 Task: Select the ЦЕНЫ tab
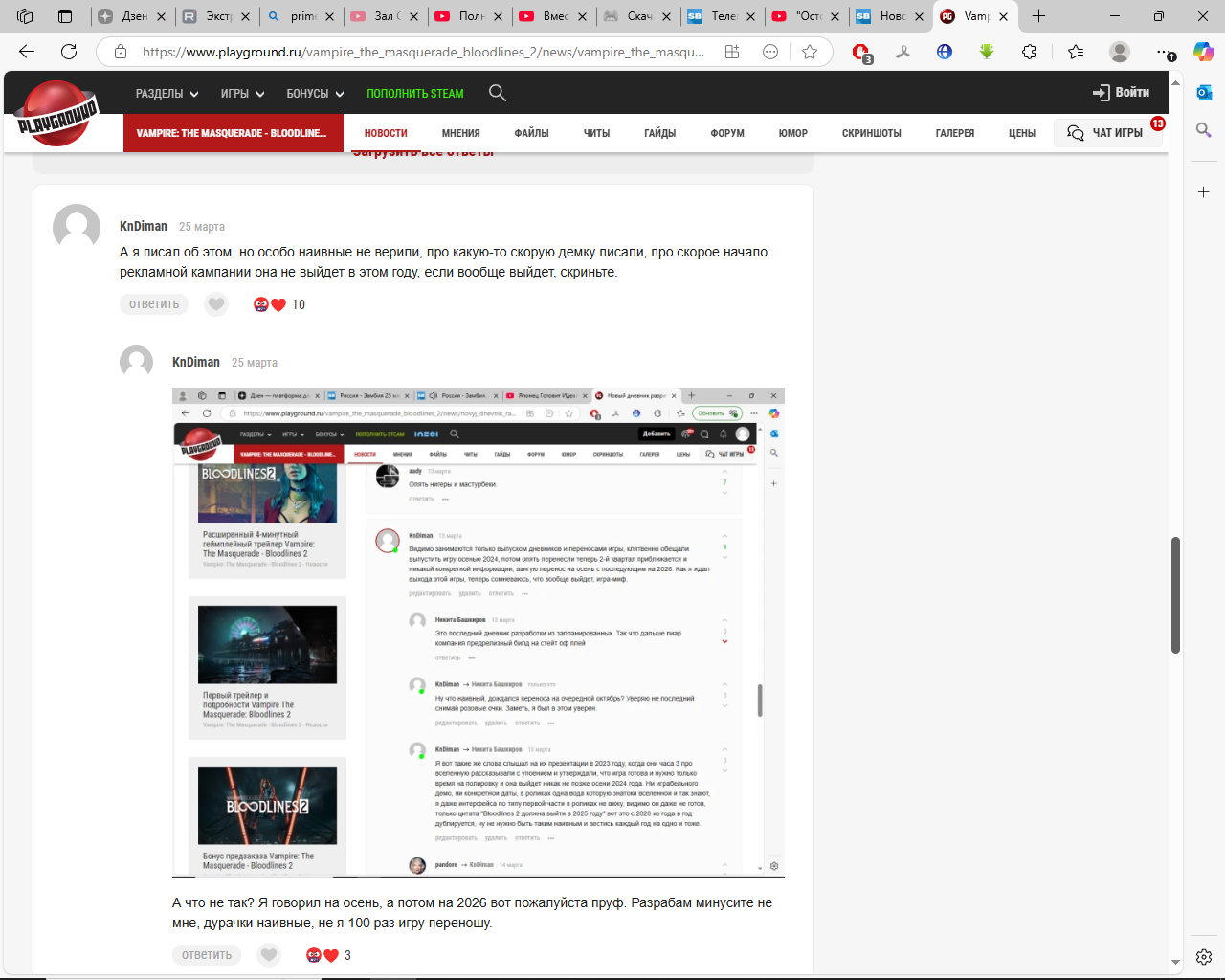(x=1021, y=133)
